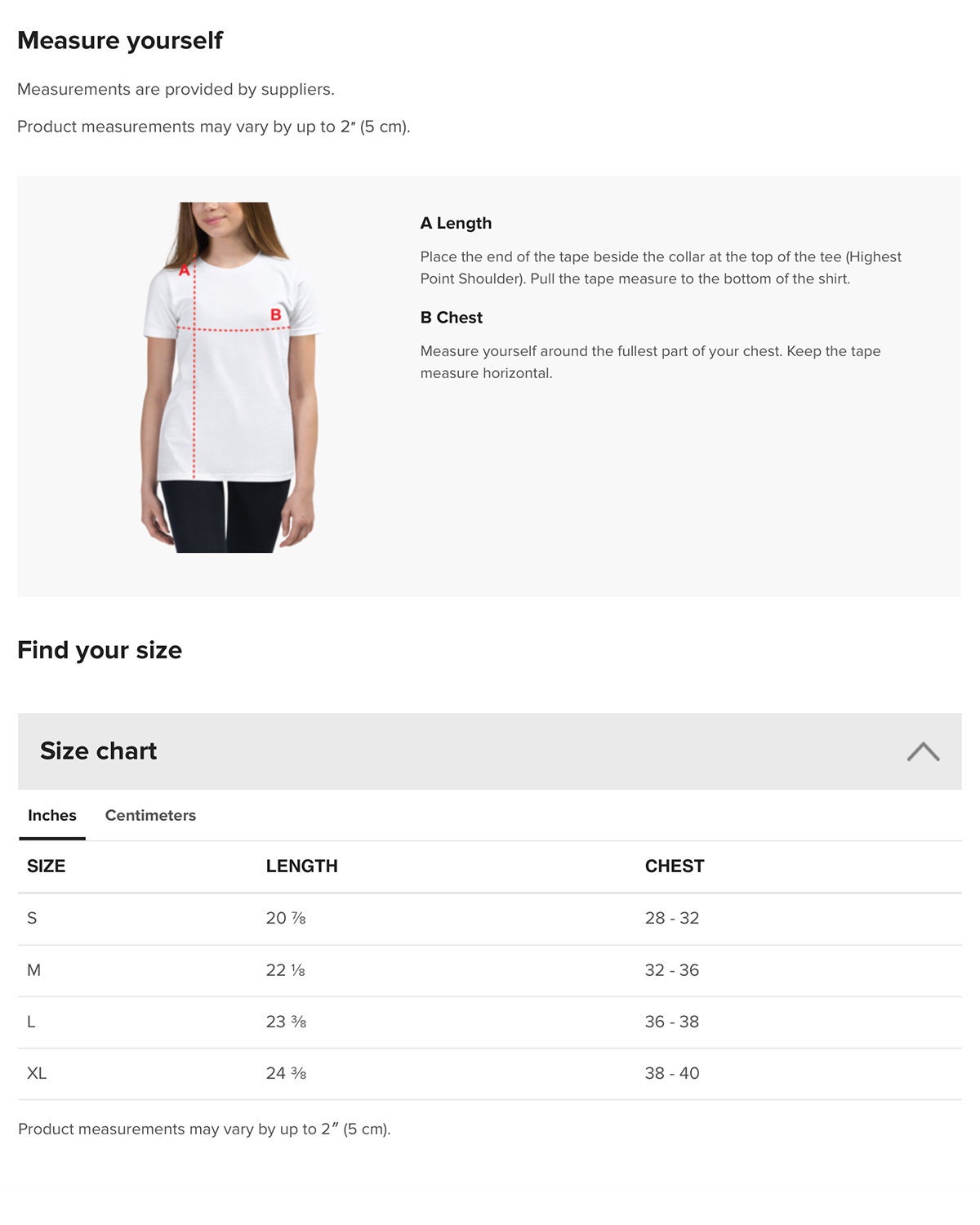The image size is (980, 1225).
Task: Click the red B chest marker
Action: pyautogui.click(x=275, y=314)
